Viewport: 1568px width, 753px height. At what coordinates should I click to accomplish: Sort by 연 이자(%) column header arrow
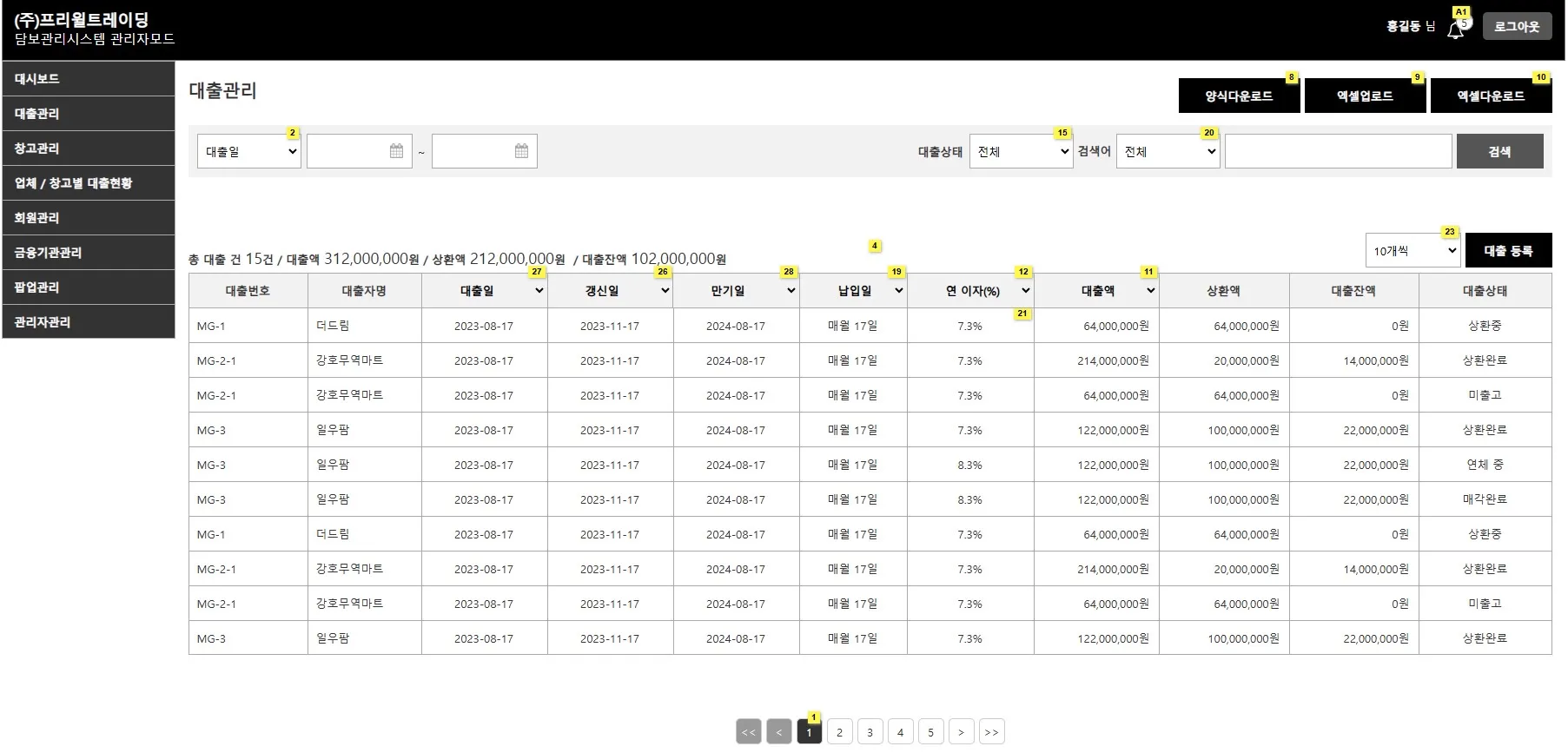pyautogui.click(x=1025, y=291)
